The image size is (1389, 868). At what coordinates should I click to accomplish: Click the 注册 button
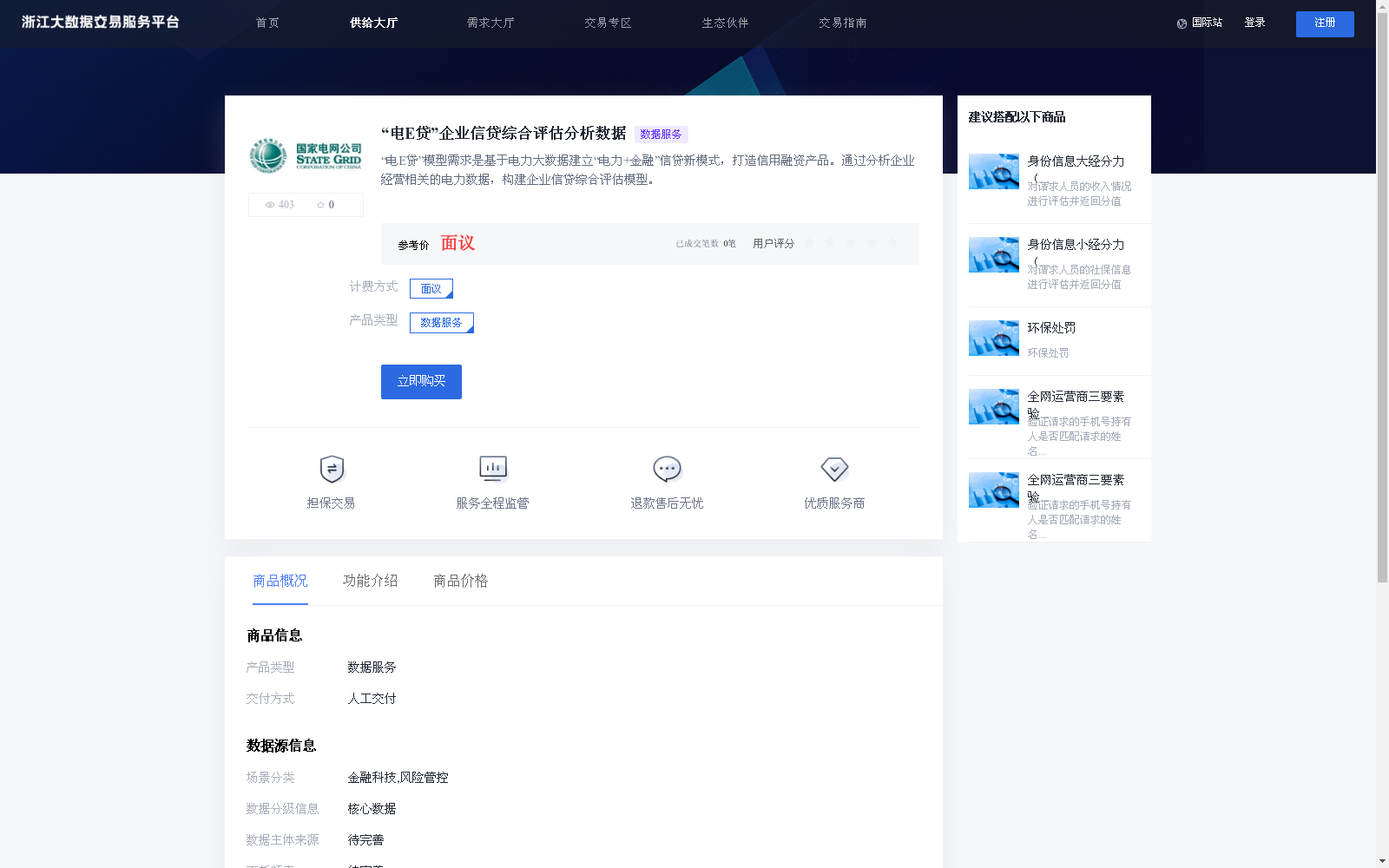click(1325, 24)
